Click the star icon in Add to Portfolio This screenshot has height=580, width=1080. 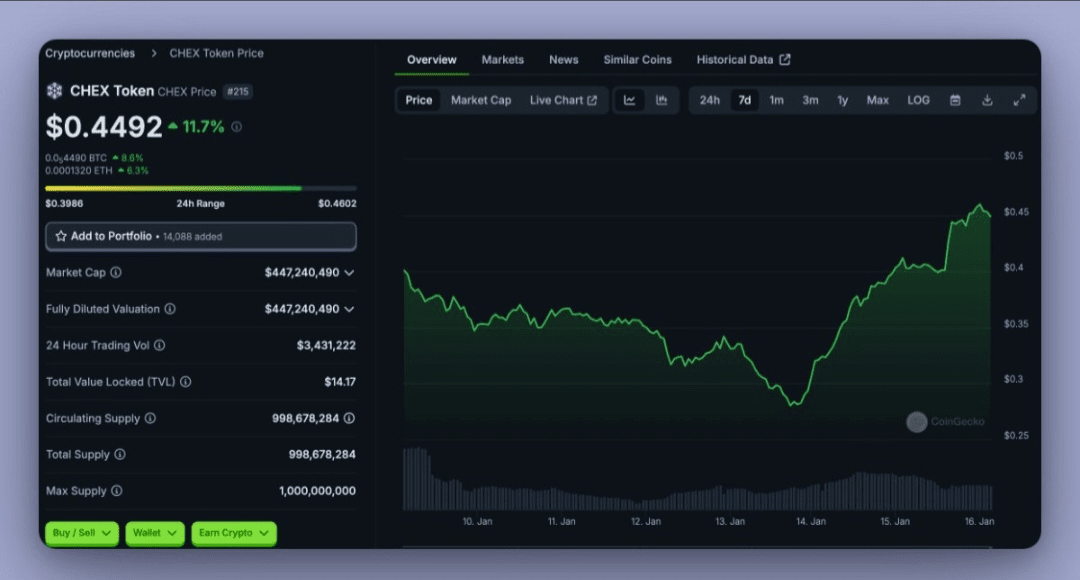[x=61, y=236]
